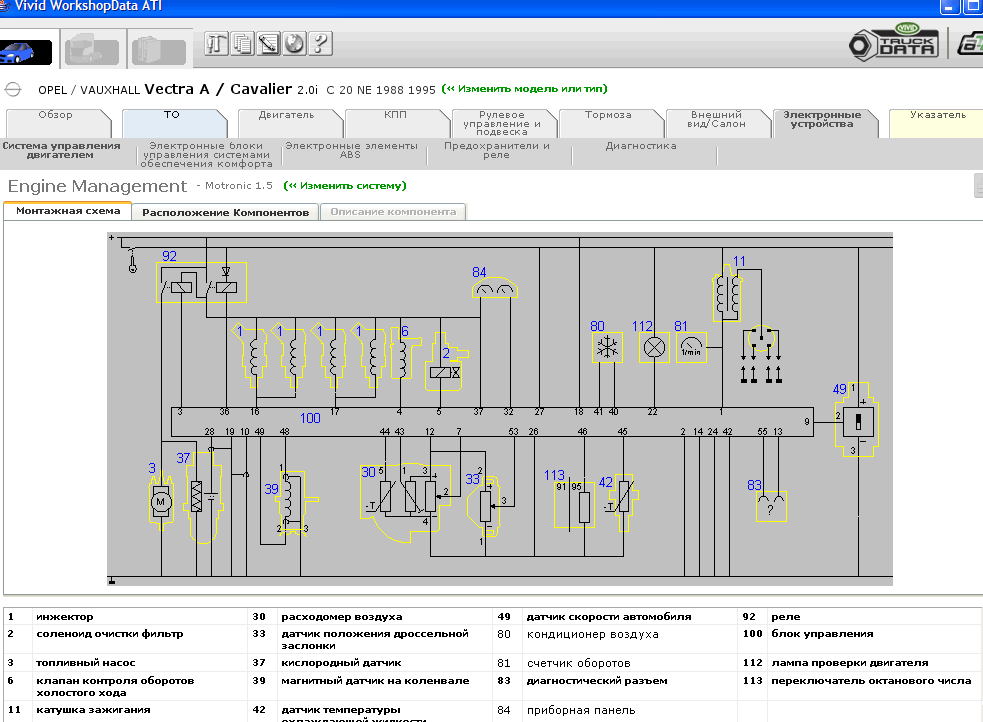Select the greyed truck vehicle icon
This screenshot has width=983, height=722.
pyautogui.click(x=92, y=51)
